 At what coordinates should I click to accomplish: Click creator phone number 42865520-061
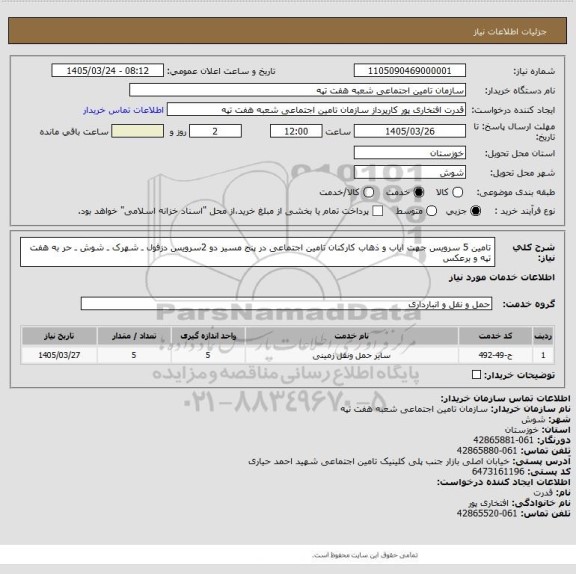[487, 513]
